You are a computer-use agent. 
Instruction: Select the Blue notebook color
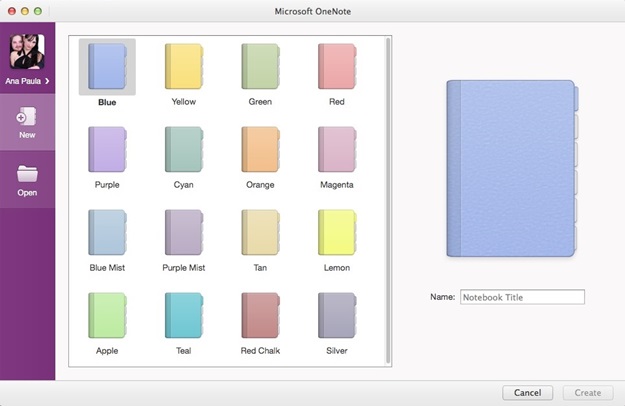pos(107,67)
